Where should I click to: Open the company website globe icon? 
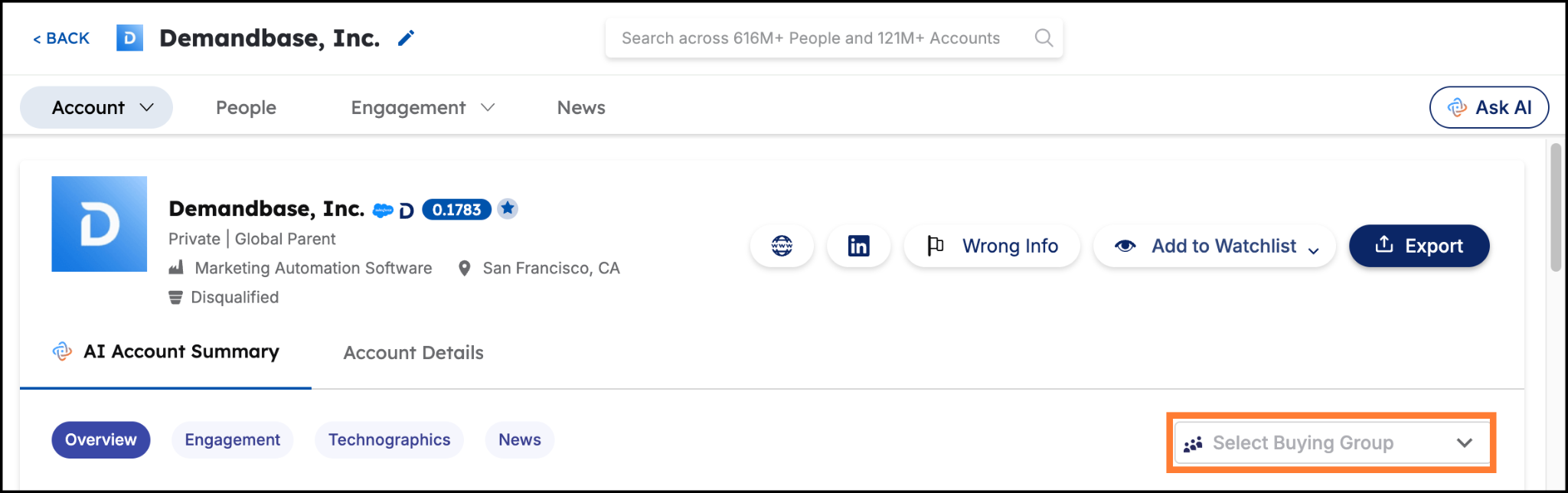click(x=782, y=246)
